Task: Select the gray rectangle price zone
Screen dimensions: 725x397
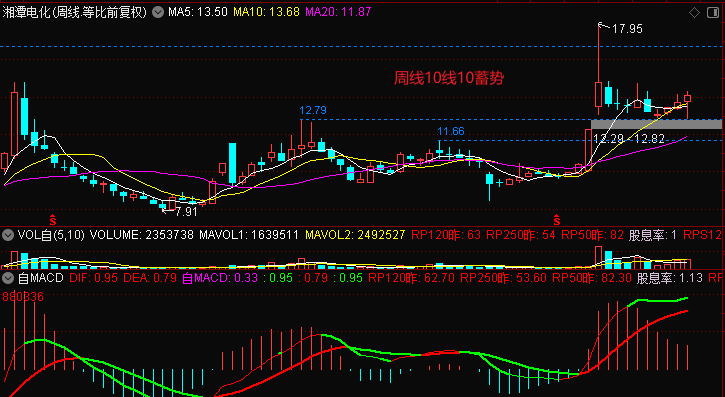Action: click(x=657, y=124)
